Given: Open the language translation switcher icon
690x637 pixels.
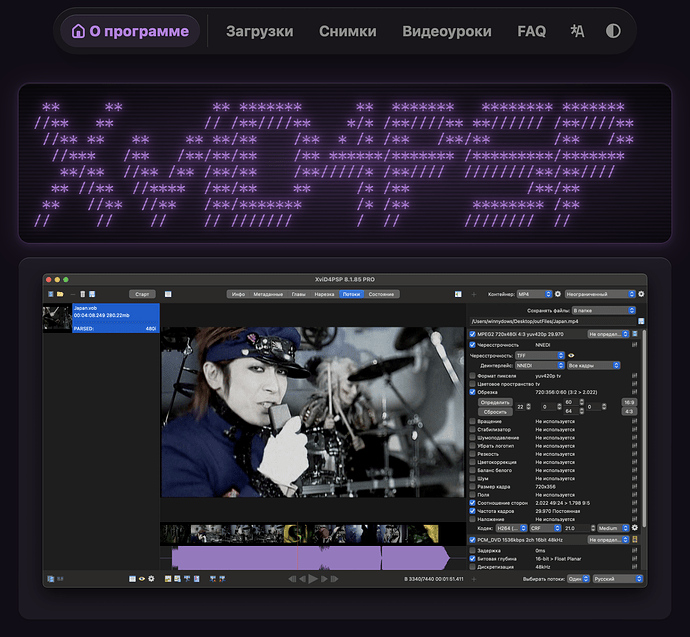Looking at the screenshot, I should point(577,31).
